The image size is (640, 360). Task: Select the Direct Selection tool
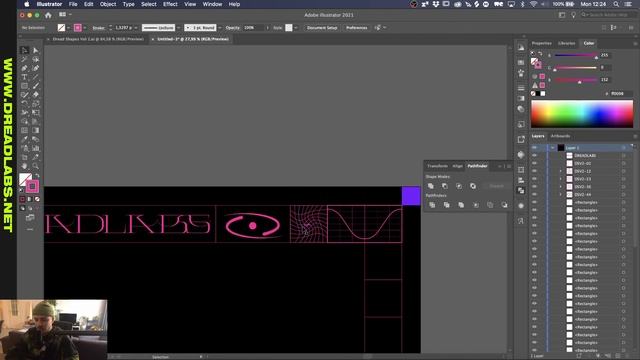click(36, 50)
